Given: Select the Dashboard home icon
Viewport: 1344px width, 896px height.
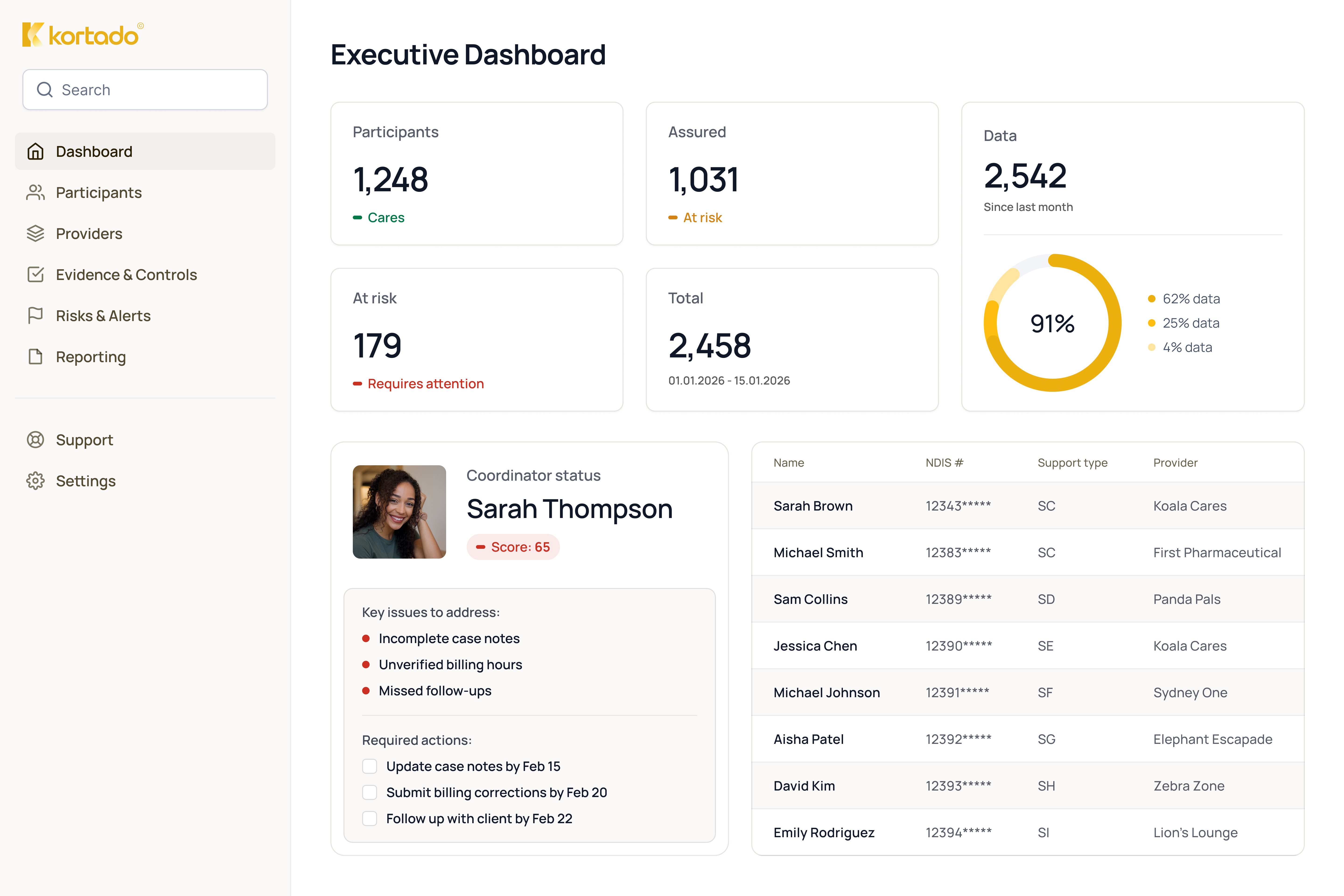Looking at the screenshot, I should pos(35,151).
